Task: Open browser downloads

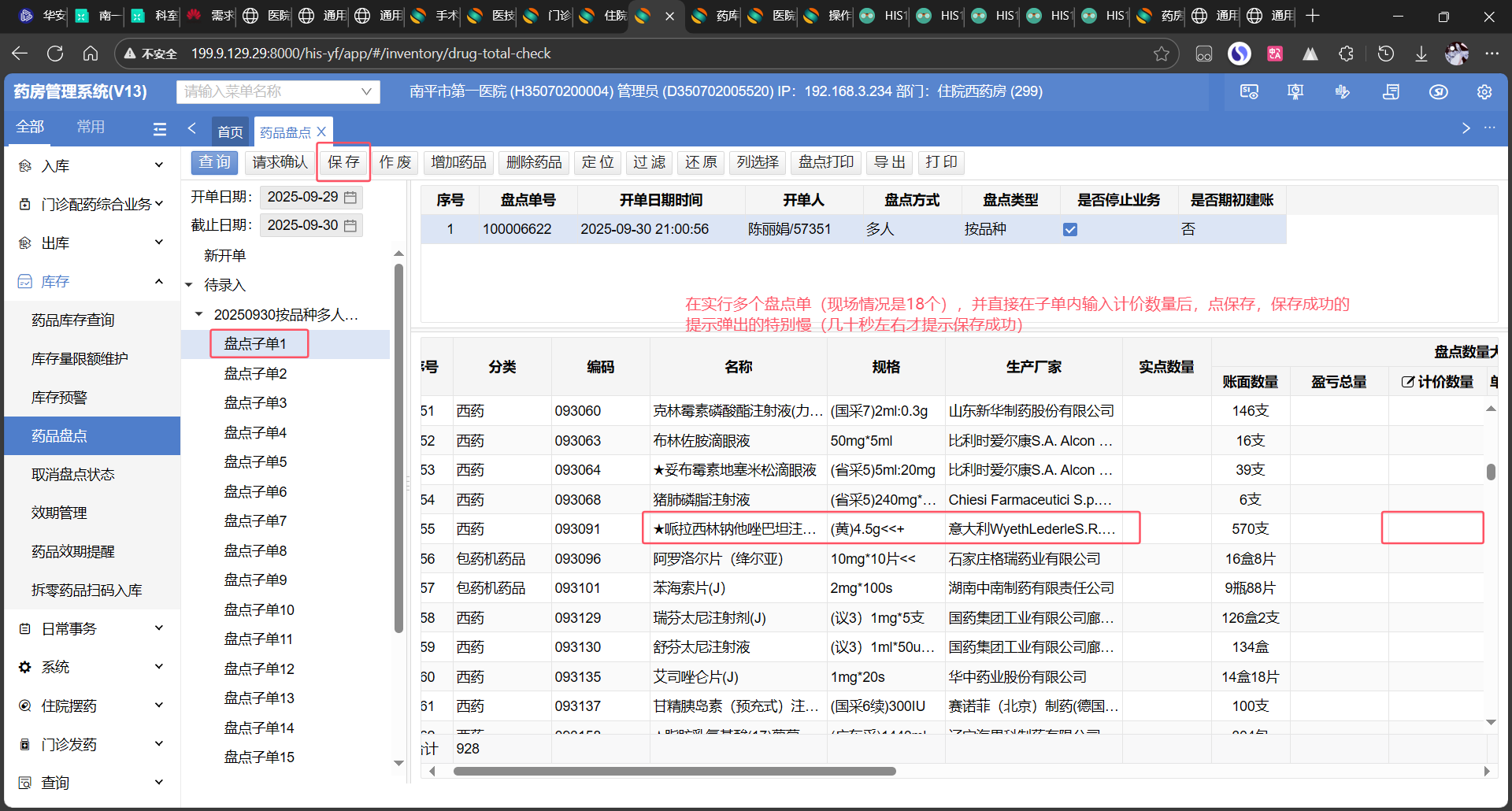Action: click(1421, 54)
